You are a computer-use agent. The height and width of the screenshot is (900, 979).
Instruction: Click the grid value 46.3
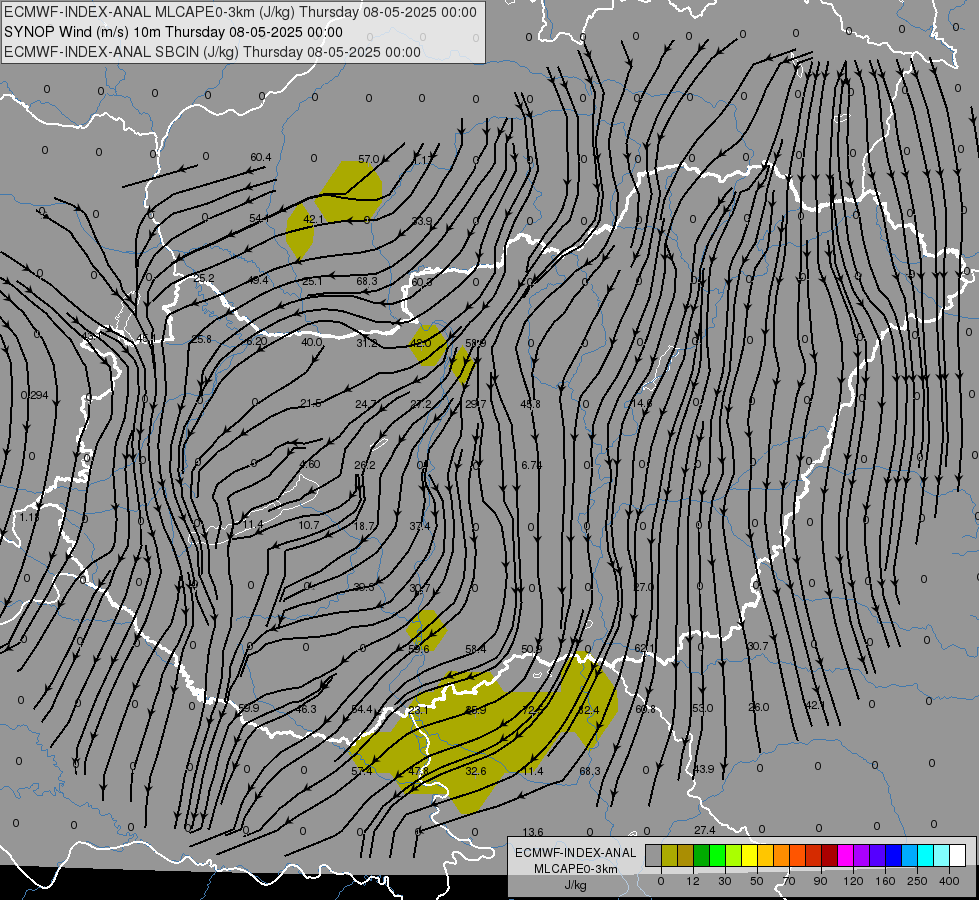point(306,709)
